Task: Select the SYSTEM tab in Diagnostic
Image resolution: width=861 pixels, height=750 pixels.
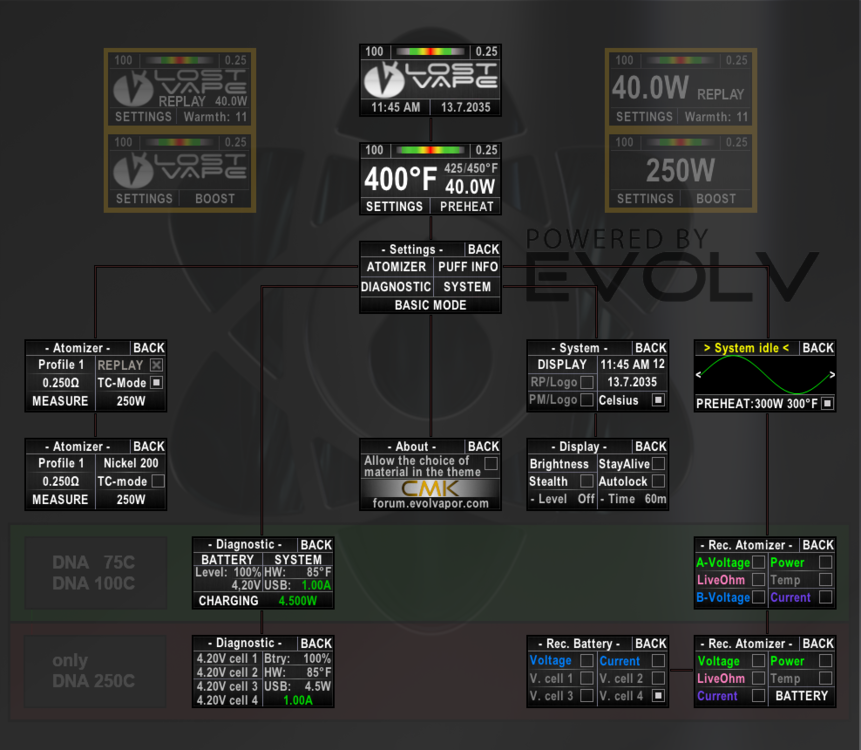Action: coord(298,559)
